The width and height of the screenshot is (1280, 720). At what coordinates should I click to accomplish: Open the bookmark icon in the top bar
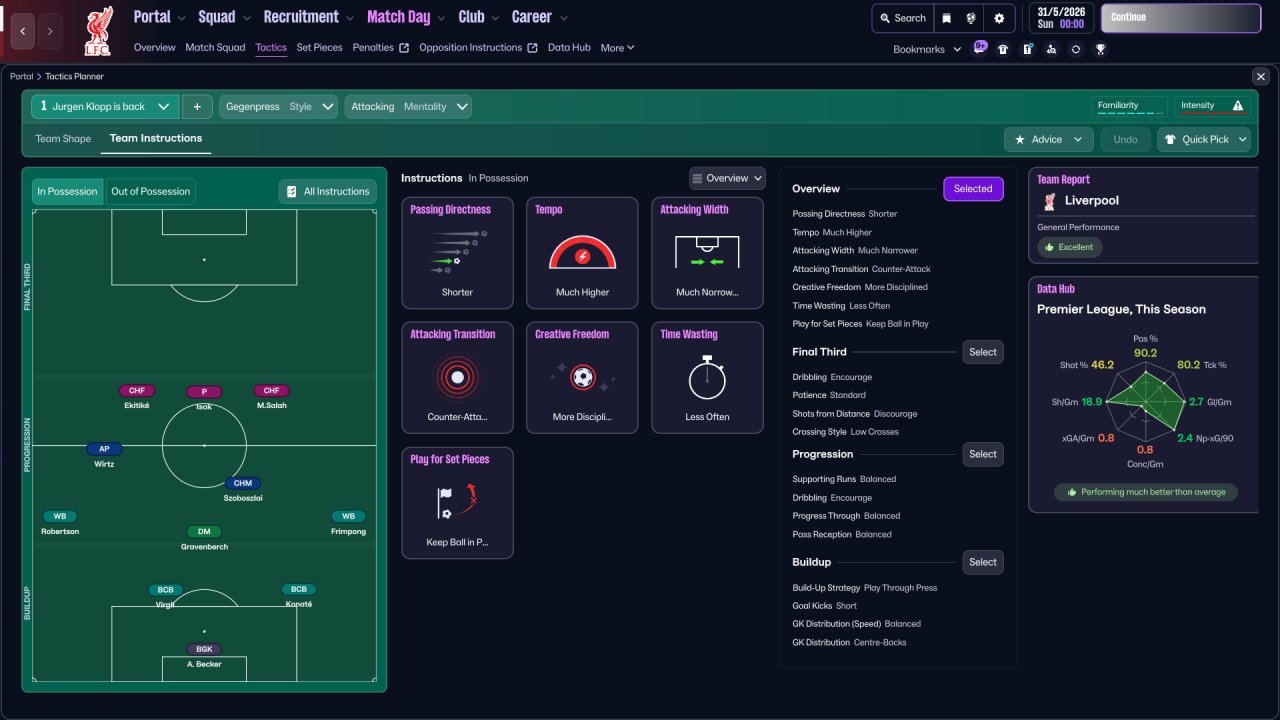pyautogui.click(x=947, y=18)
